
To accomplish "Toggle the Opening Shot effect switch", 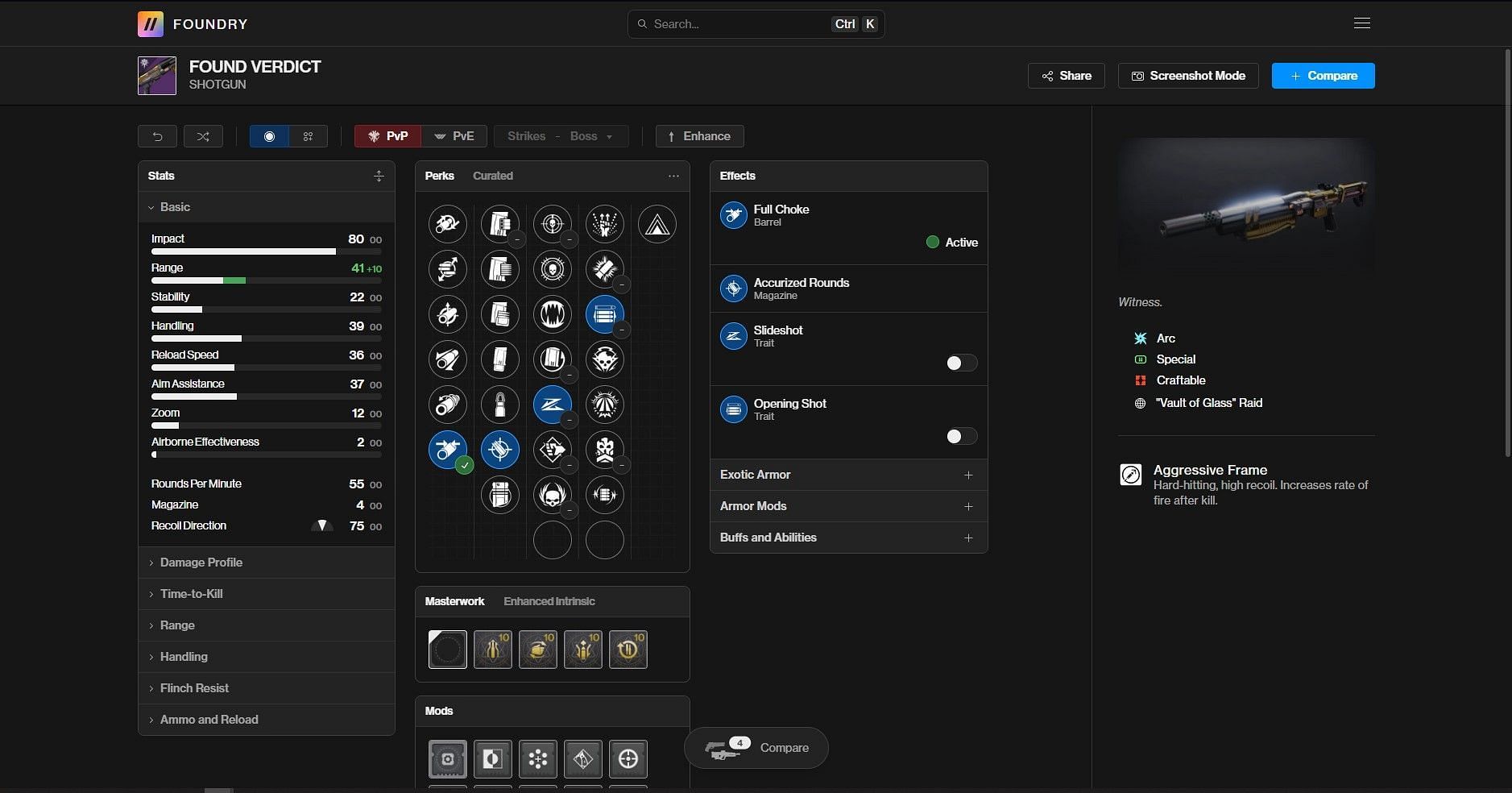I will [x=961, y=436].
